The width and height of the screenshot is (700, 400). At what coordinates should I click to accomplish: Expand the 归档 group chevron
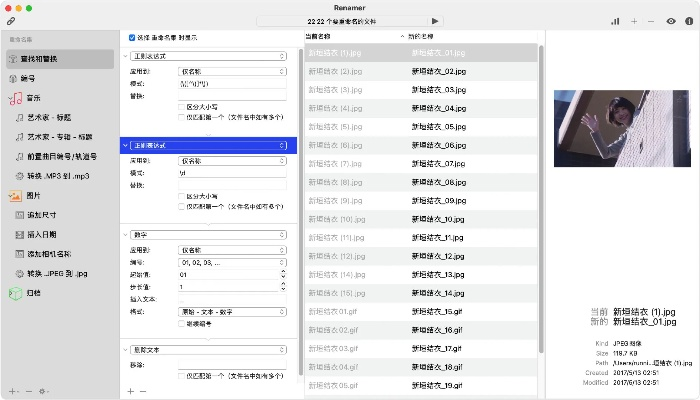9,293
